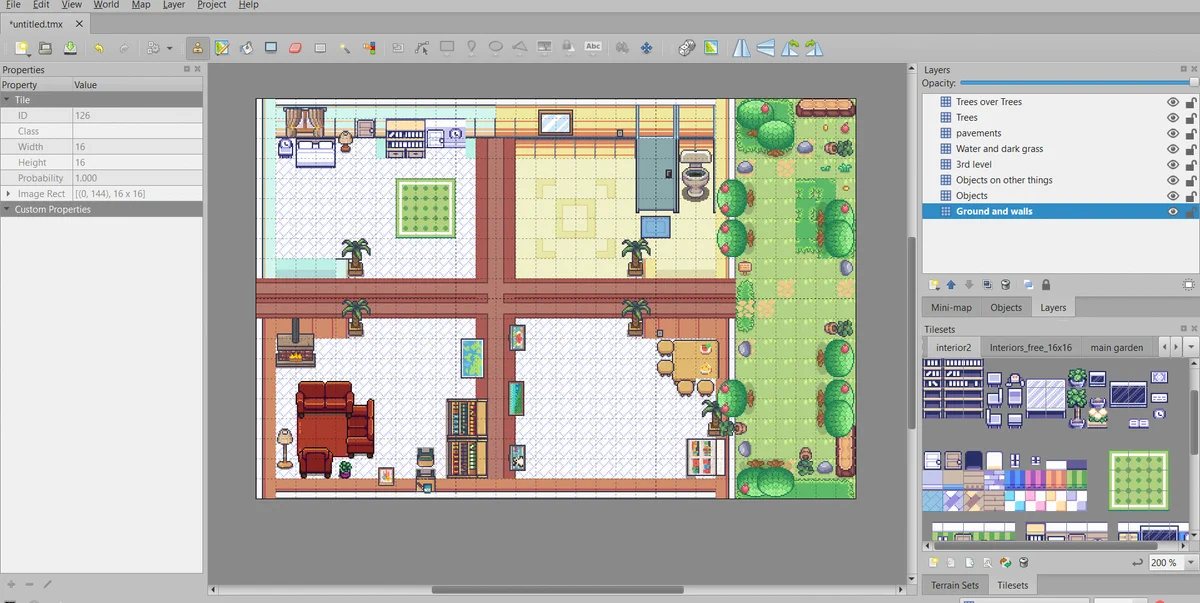Click the Undo arrow in toolbar
This screenshot has width=1200, height=603.
click(x=98, y=47)
